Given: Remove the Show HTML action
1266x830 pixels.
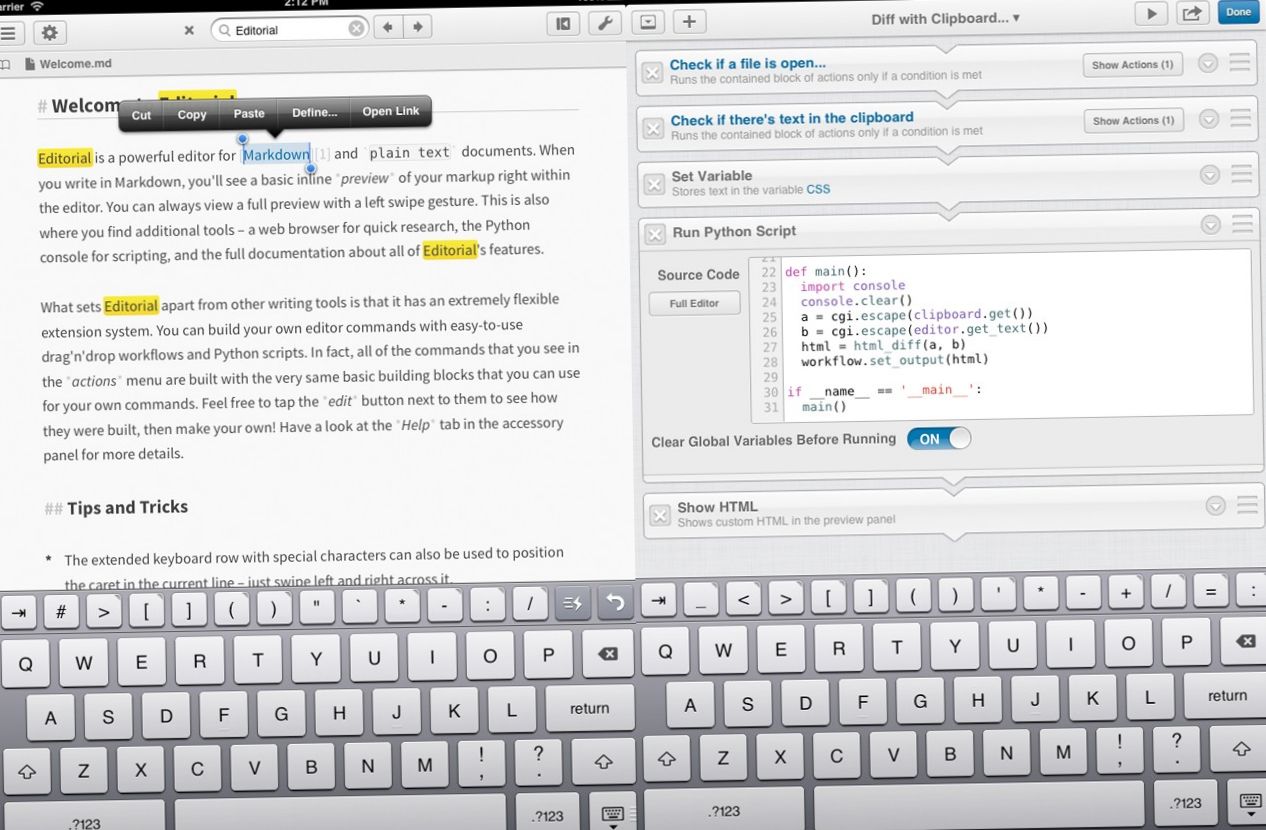Looking at the screenshot, I should (659, 515).
